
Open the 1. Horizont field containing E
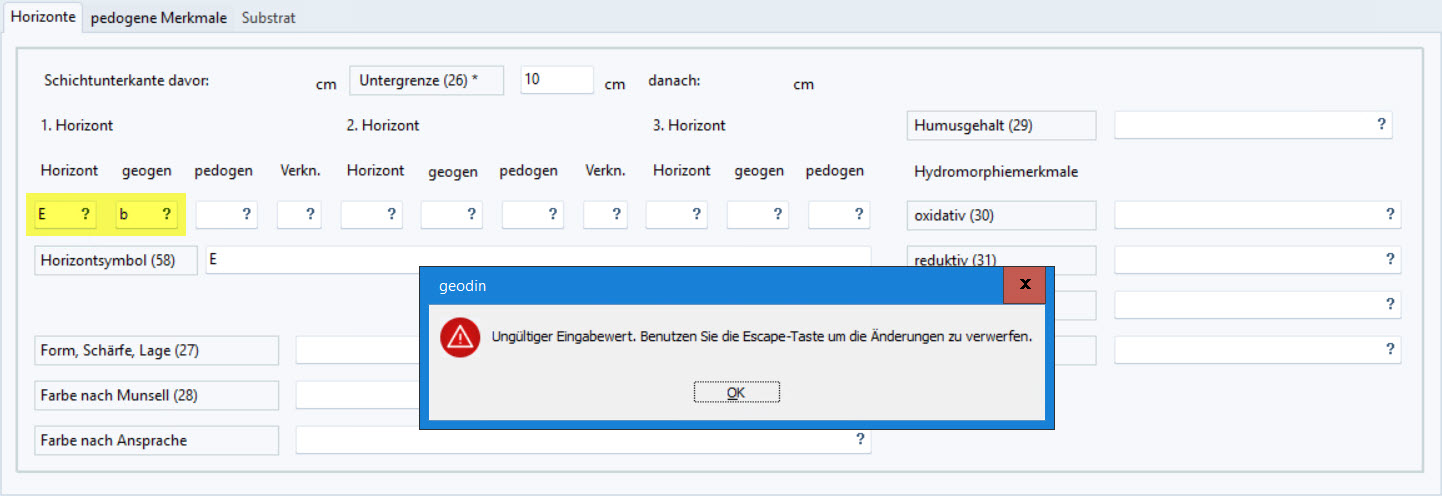click(x=65, y=214)
